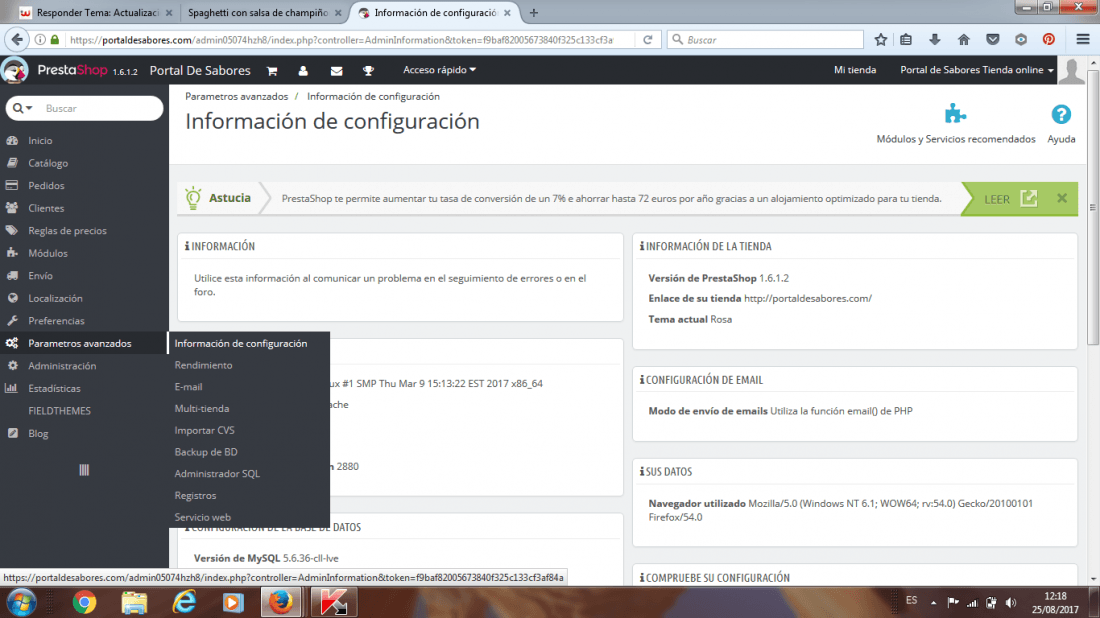The image size is (1100, 618).
Task: Open Módulos in the sidebar
Action: click(x=48, y=253)
